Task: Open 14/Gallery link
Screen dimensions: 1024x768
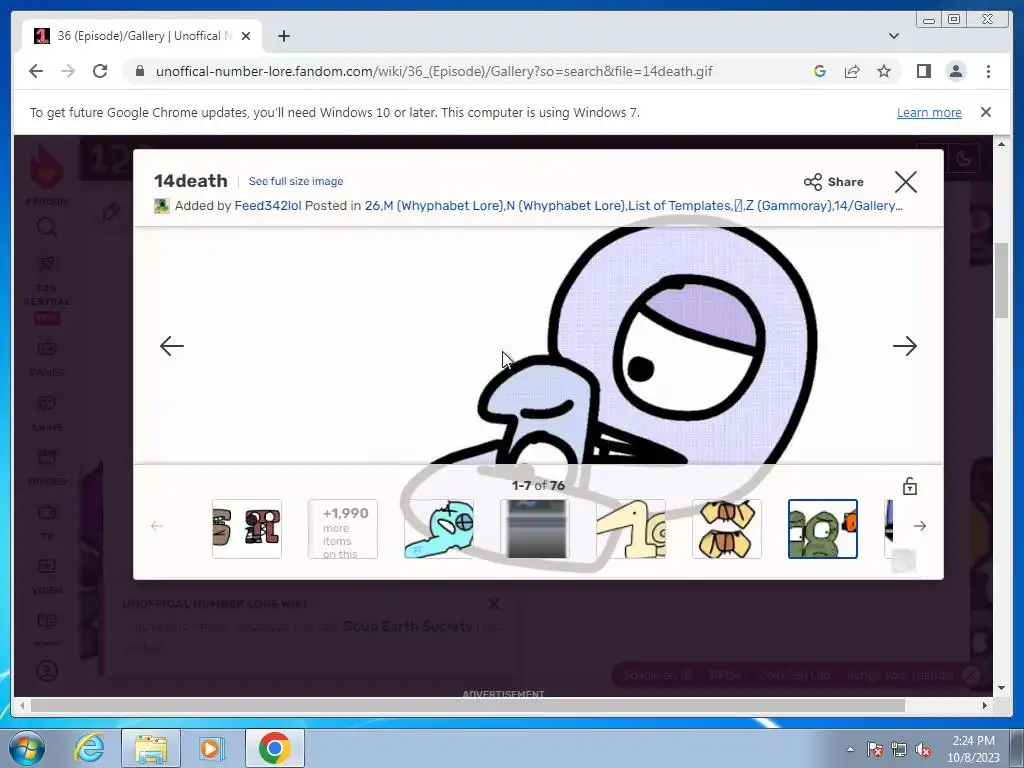Action: pyautogui.click(x=868, y=206)
